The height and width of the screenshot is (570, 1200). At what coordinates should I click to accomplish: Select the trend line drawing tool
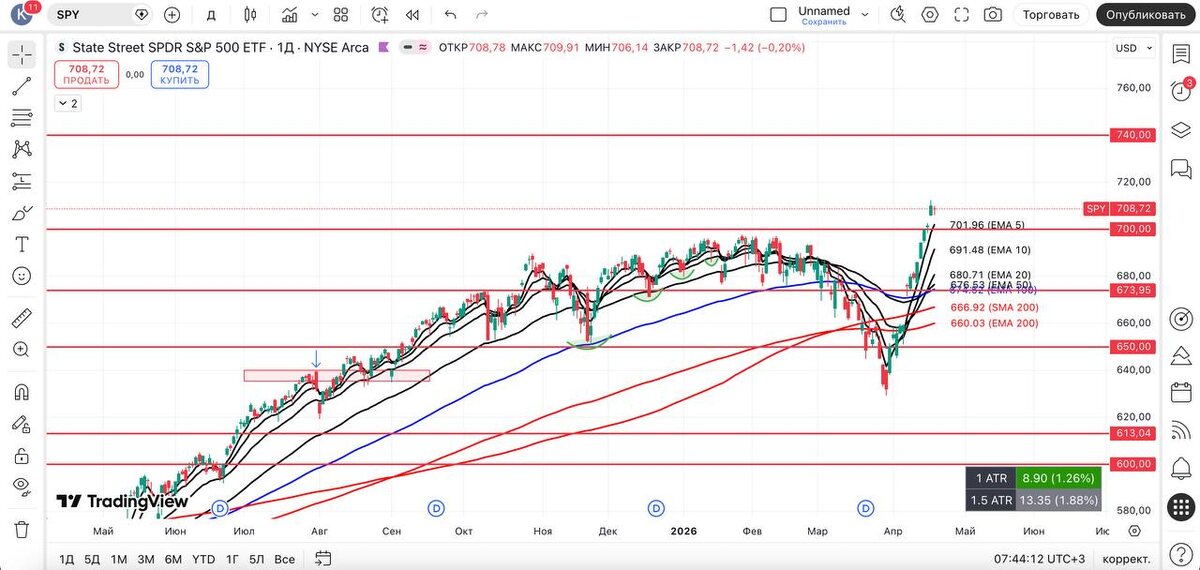pos(21,87)
